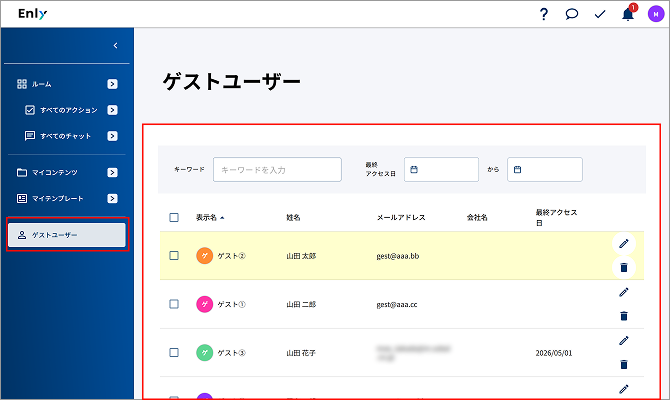The image size is (670, 400).
Task: Click the メールアドレス column header
Action: (x=401, y=218)
